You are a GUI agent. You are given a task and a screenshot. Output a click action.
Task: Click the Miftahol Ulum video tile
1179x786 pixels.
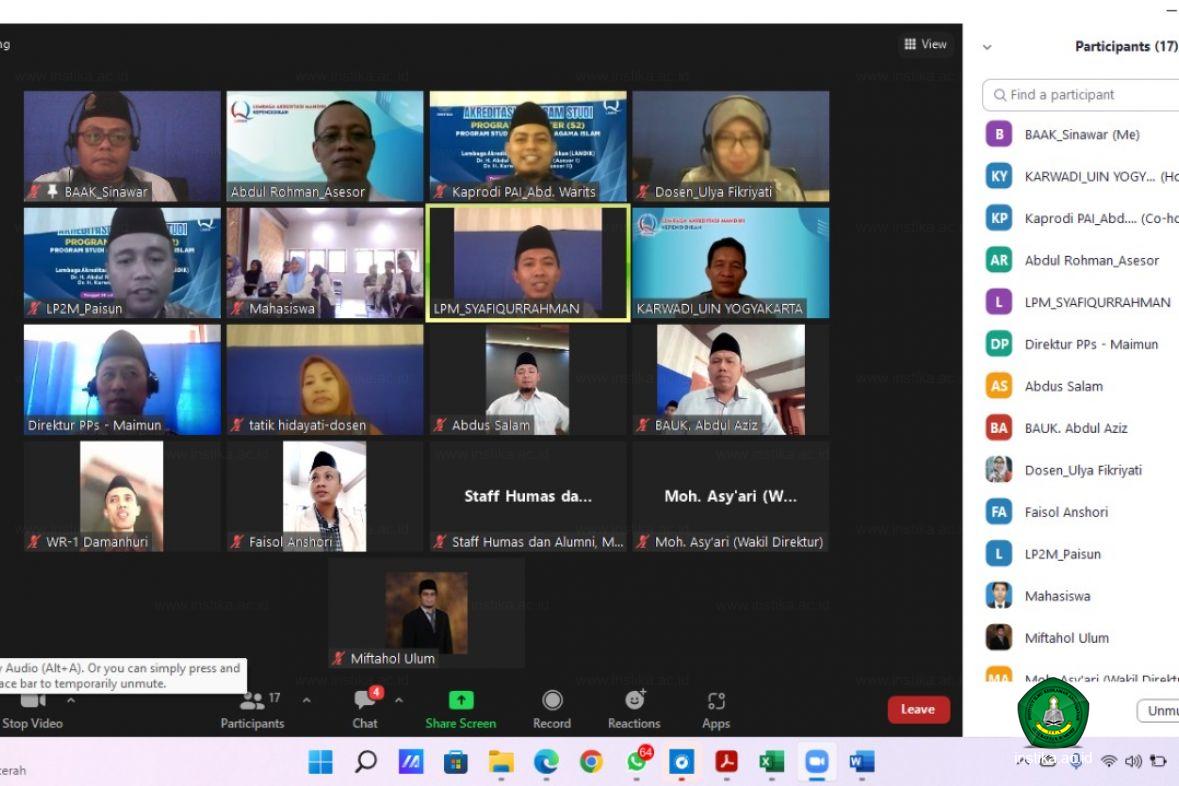(x=426, y=614)
